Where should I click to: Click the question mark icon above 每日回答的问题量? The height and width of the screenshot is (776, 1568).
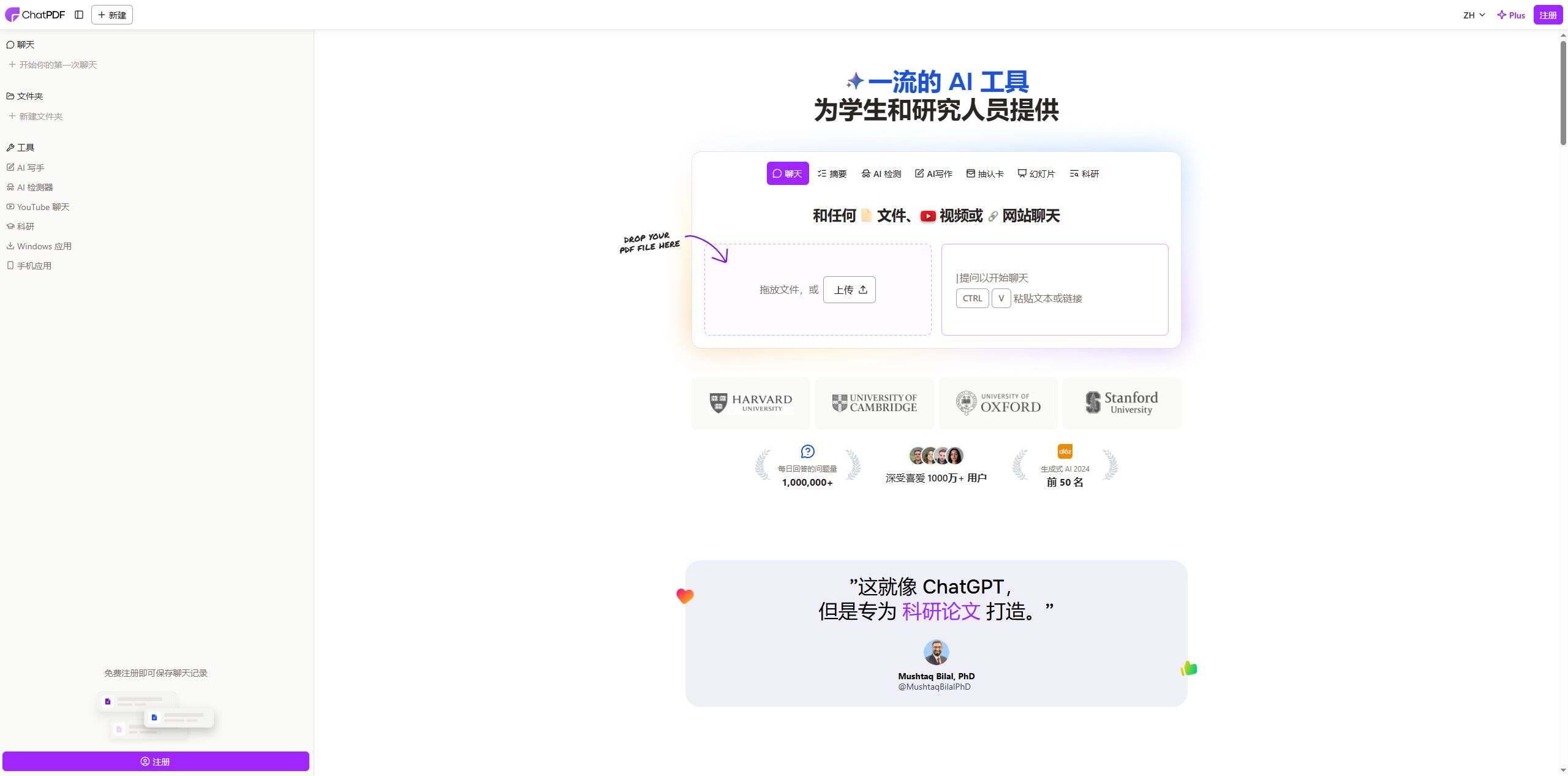pos(808,451)
